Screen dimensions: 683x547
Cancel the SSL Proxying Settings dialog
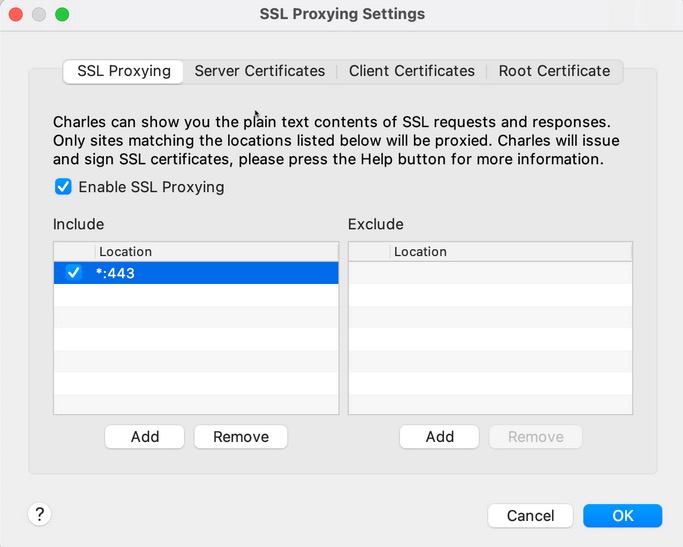pyautogui.click(x=530, y=516)
